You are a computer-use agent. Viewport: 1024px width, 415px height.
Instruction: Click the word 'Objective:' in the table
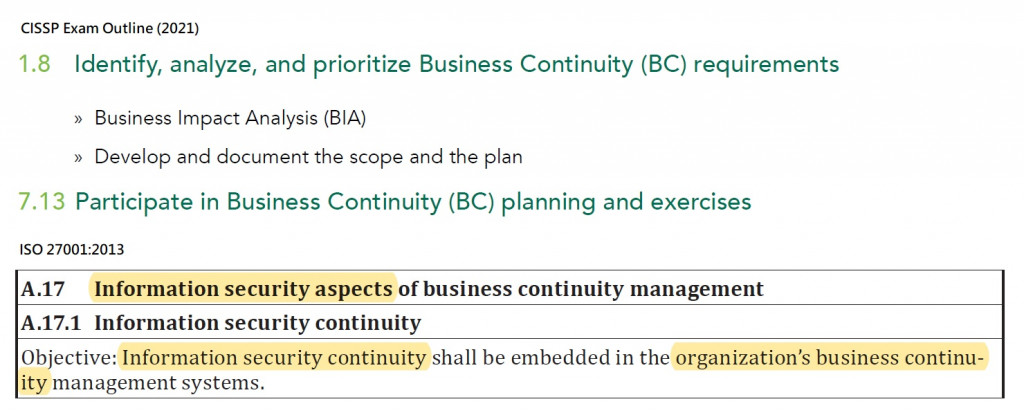(69, 358)
